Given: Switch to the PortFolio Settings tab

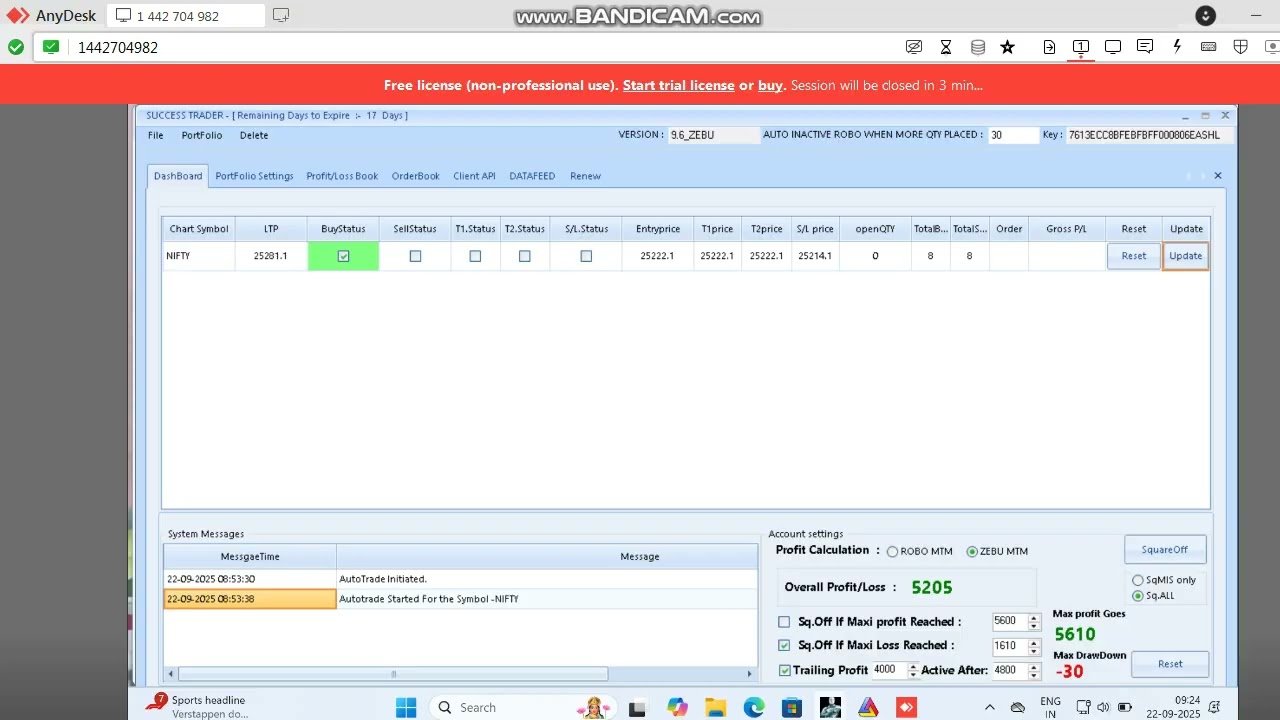Looking at the screenshot, I should tap(254, 176).
